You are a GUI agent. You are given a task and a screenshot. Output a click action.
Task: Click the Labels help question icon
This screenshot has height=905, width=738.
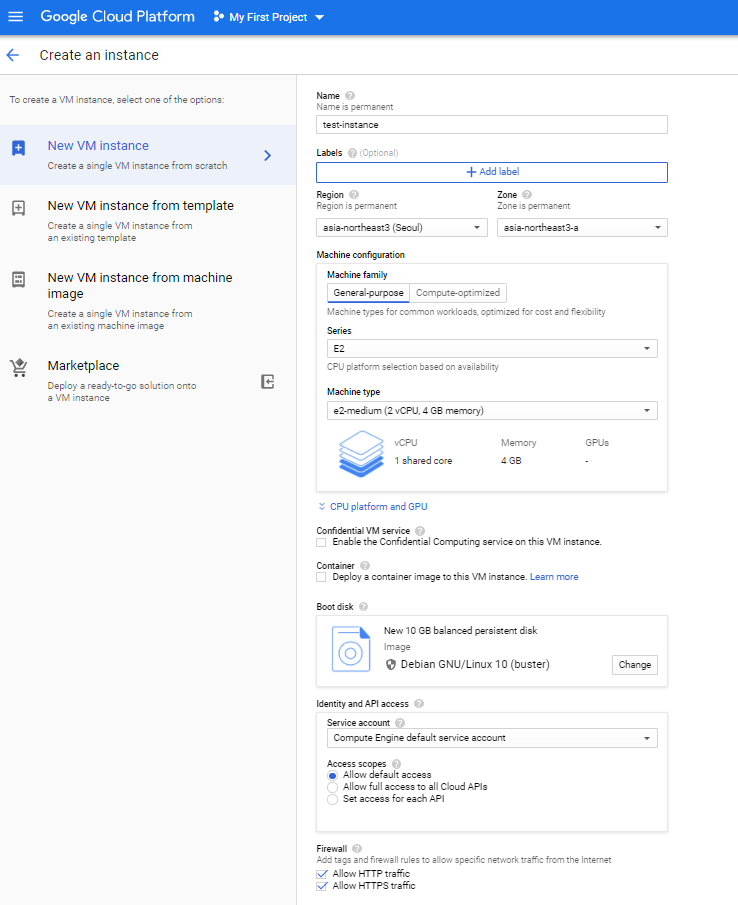pos(352,153)
